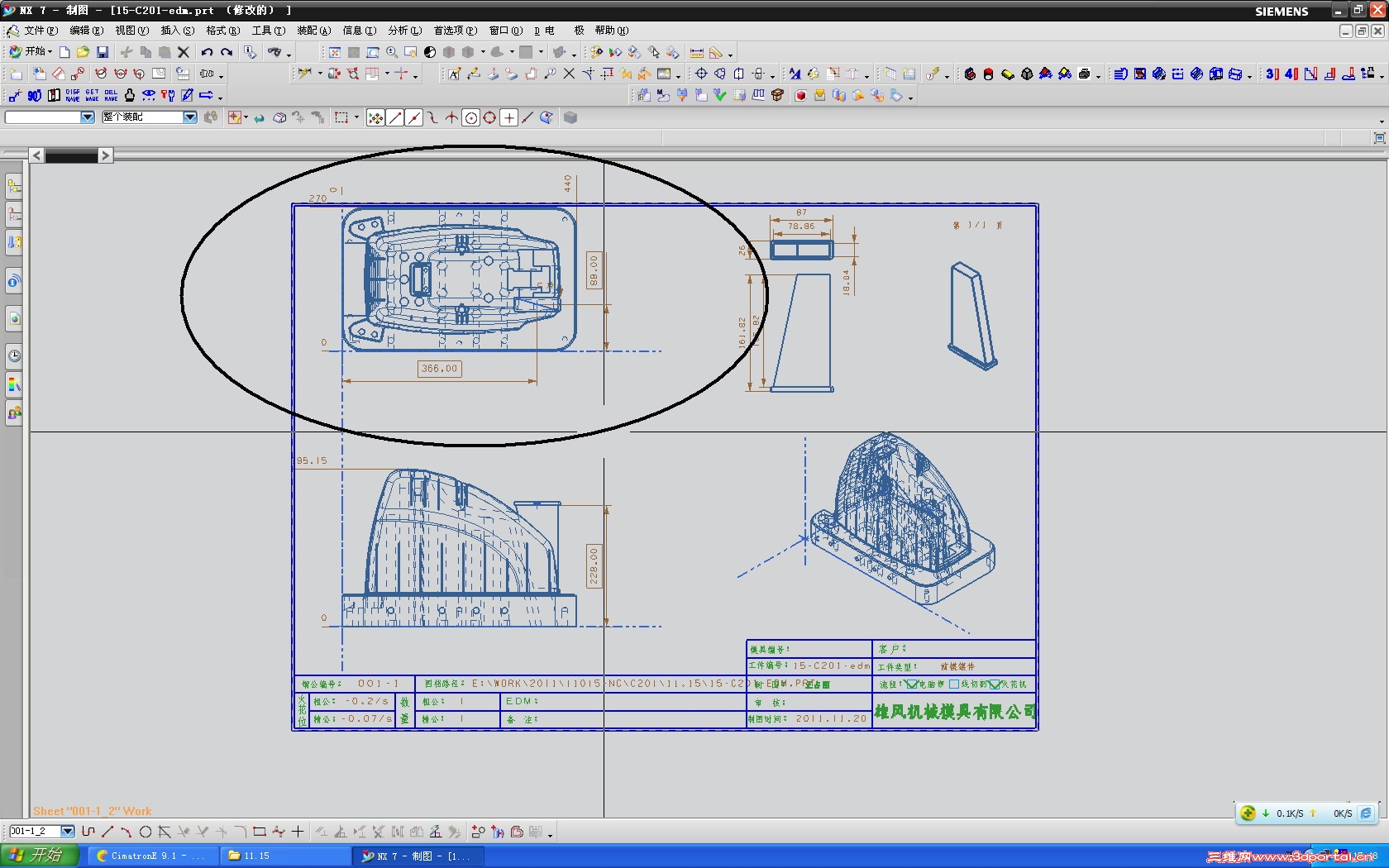Open the 编辑(E) menu
Viewport: 1389px width, 868px height.
click(87, 31)
